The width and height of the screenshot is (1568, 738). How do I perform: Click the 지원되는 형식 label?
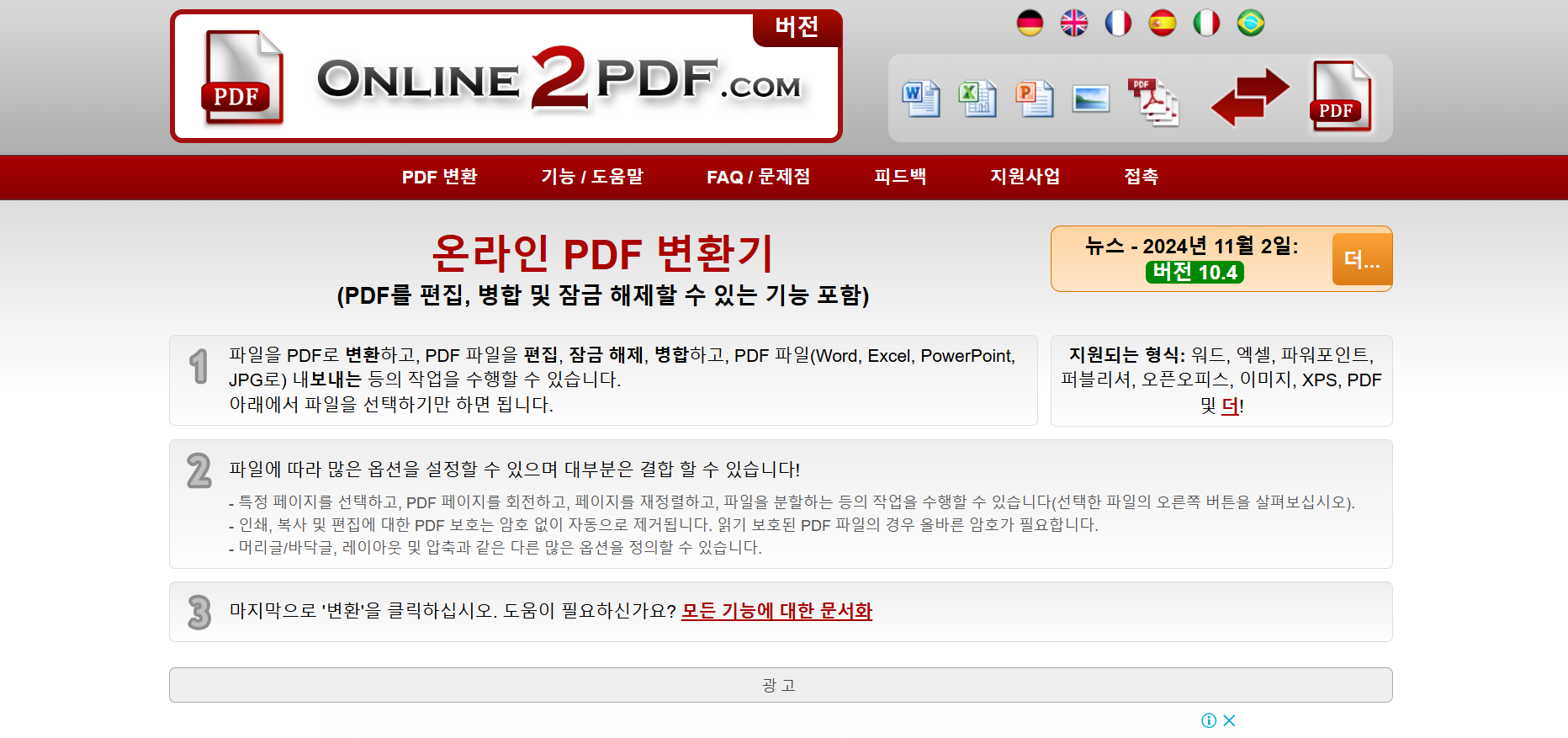click(1126, 355)
